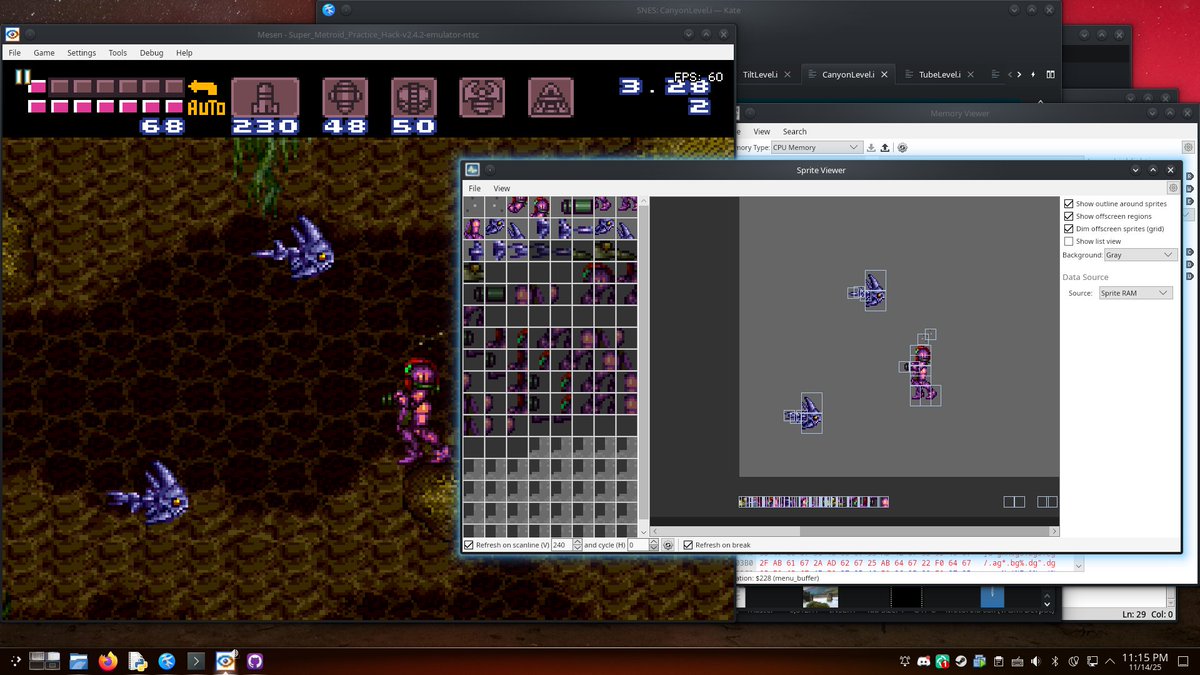Click the cycle (H) input field
The width and height of the screenshot is (1200, 675).
pos(638,545)
